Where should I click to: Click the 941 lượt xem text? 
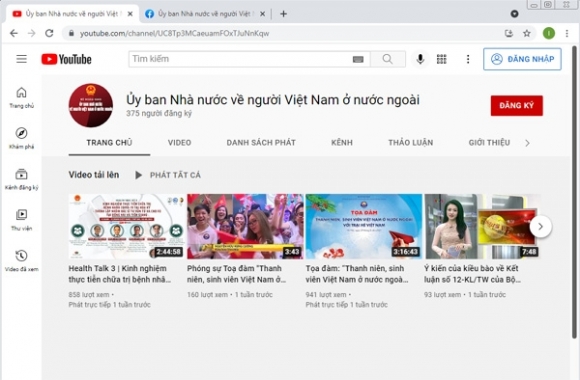click(x=326, y=295)
